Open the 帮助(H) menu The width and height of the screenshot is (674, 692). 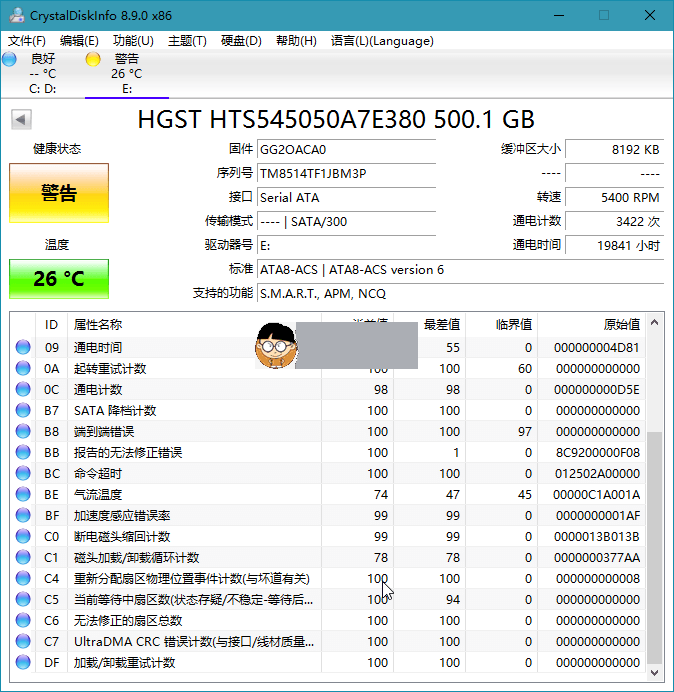tap(296, 41)
